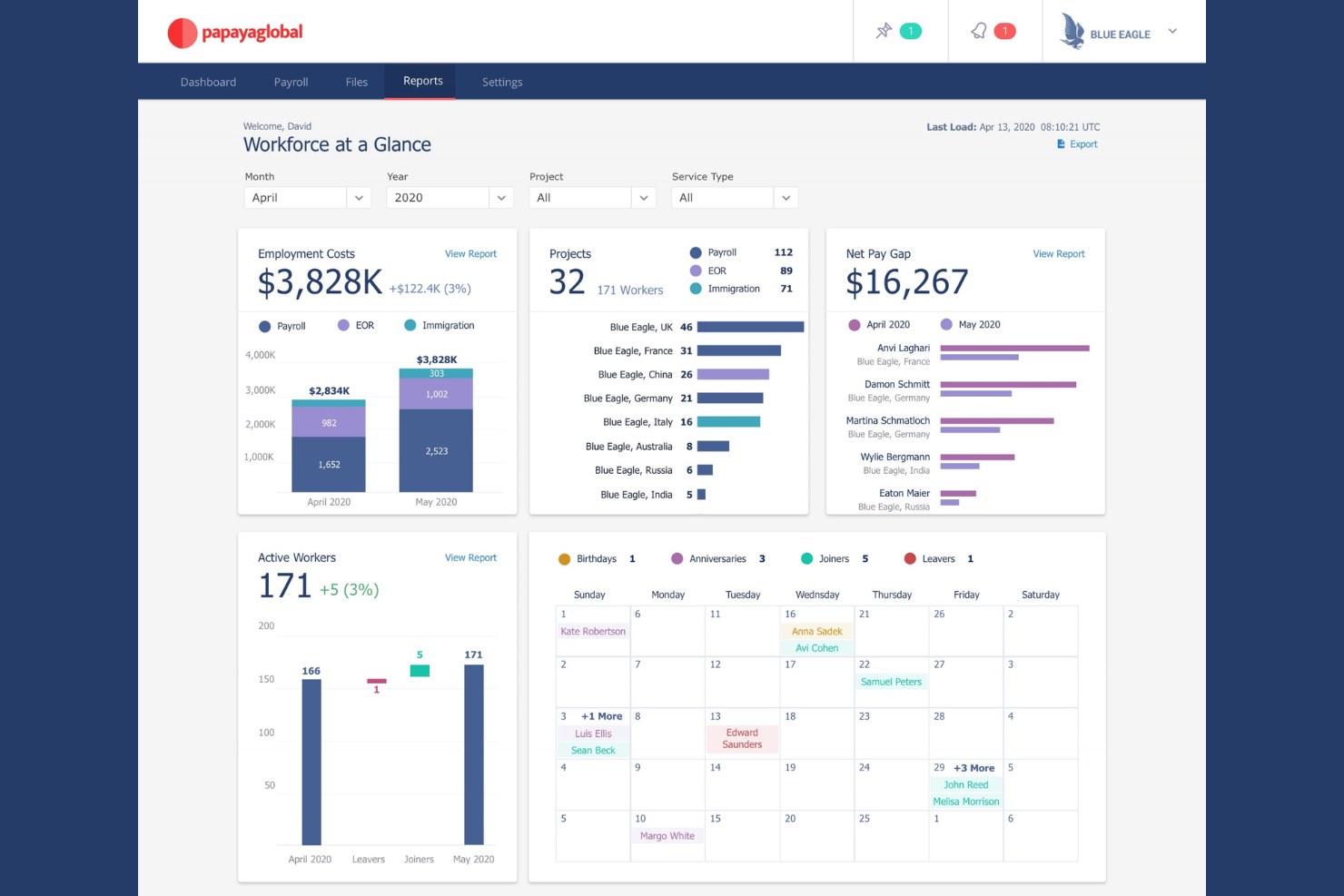Click the Immigration legend dot in Projects
The height and width of the screenshot is (896, 1344).
tap(696, 289)
